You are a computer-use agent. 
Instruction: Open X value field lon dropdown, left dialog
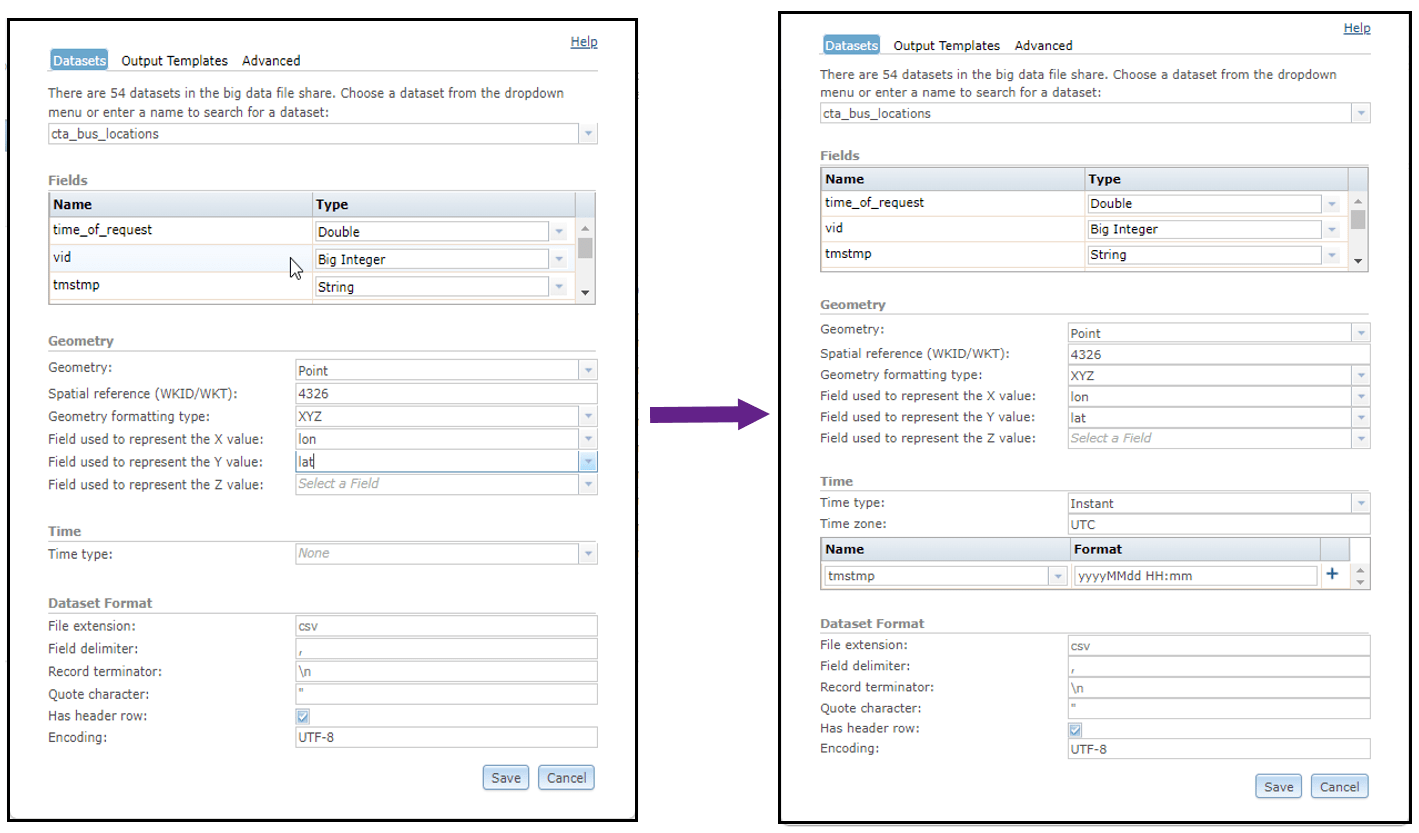[588, 438]
